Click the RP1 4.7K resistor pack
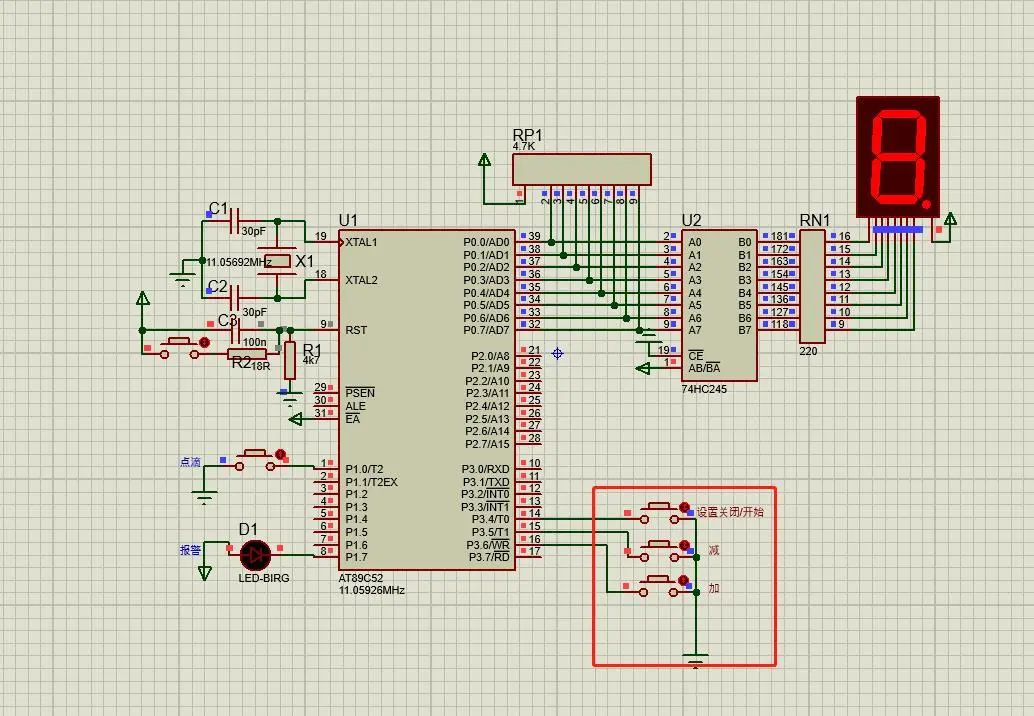The height and width of the screenshot is (716, 1034). click(x=580, y=168)
